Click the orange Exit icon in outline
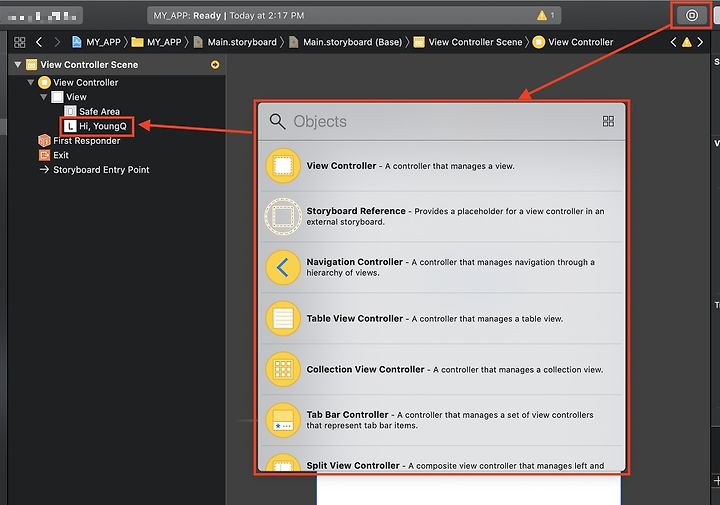720x505 pixels. click(x=44, y=155)
